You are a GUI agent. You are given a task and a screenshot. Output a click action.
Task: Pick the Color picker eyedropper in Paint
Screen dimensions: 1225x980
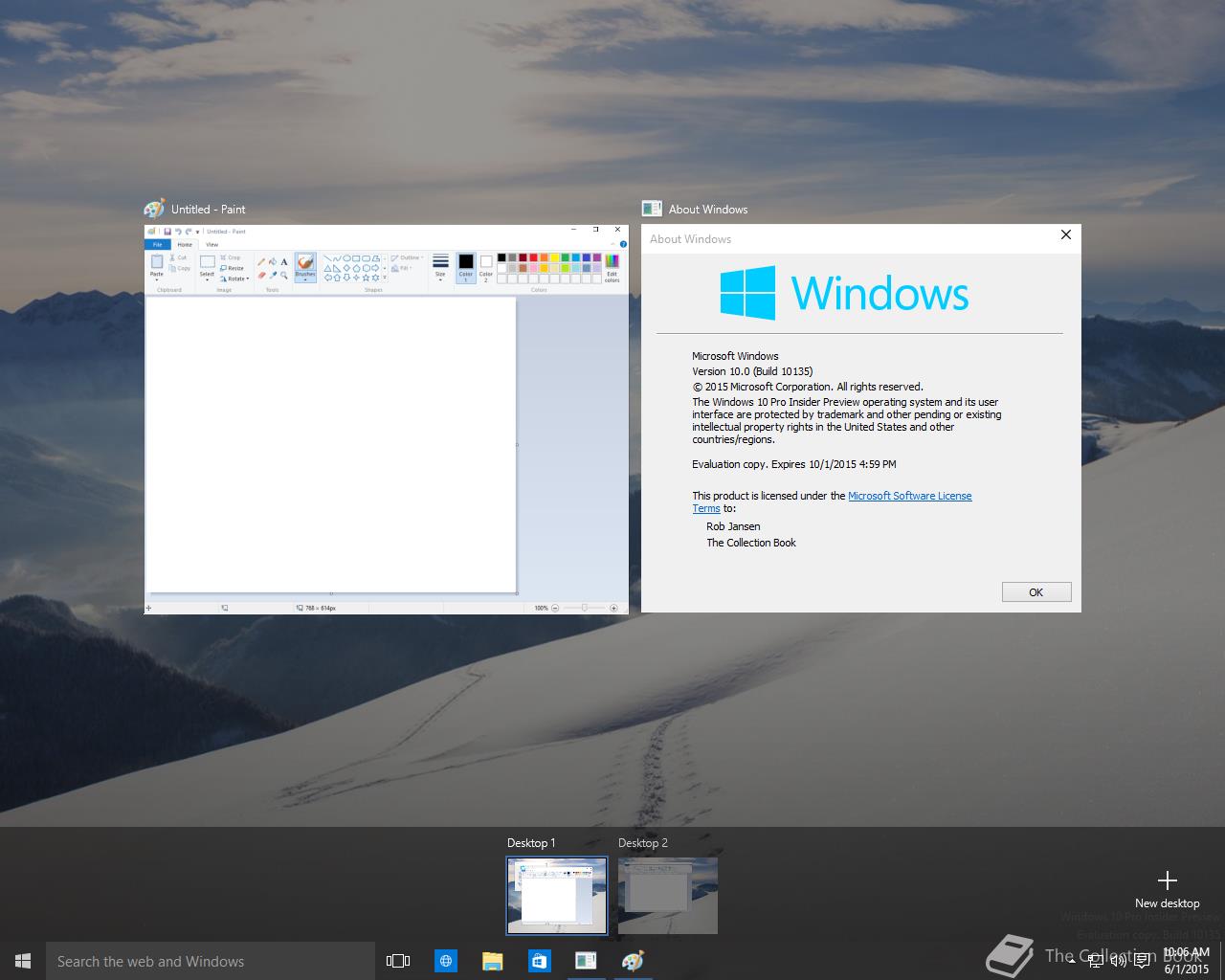tap(273, 275)
